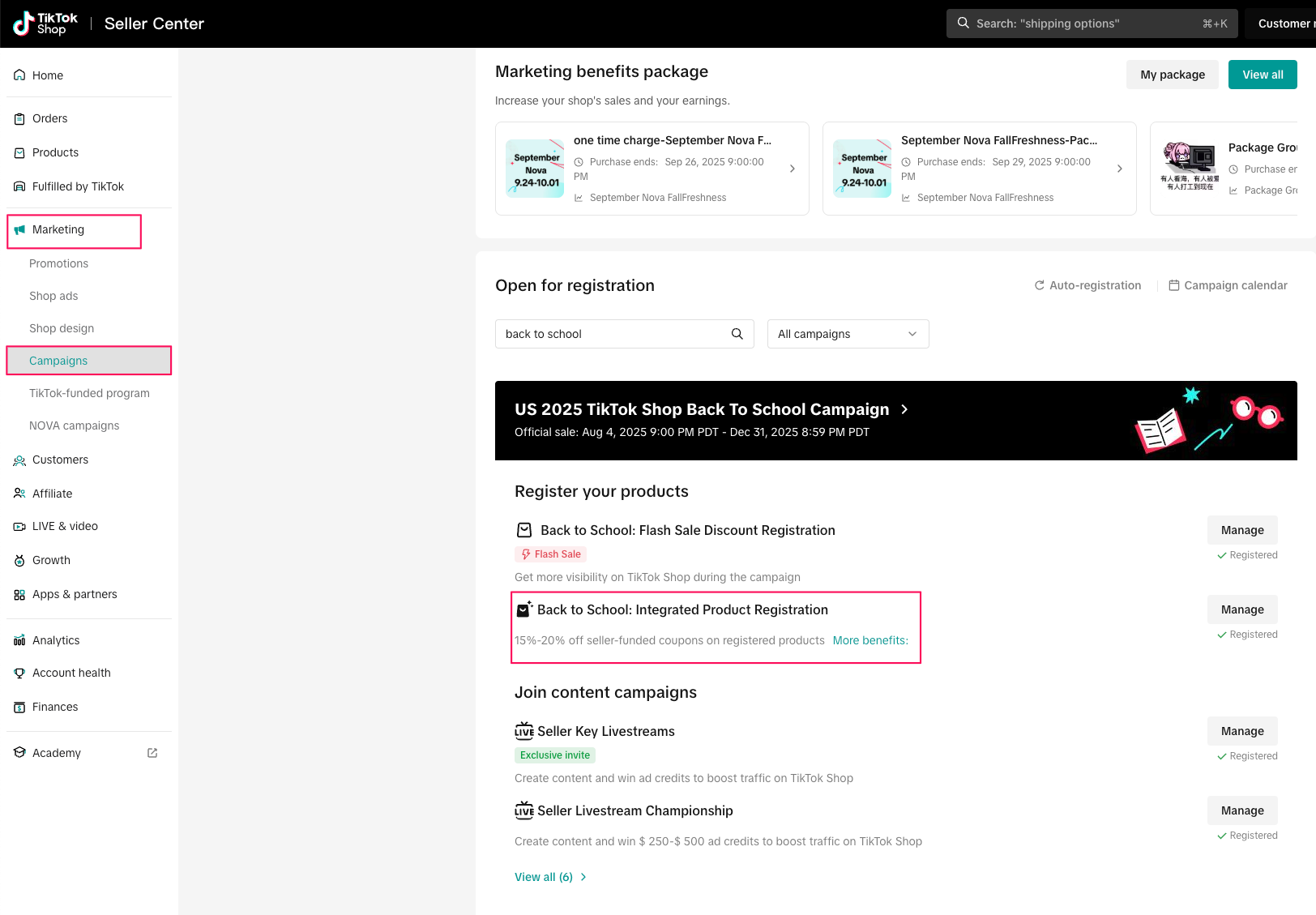Screen dimensions: 1316x915
Task: Focus the top search bar
Action: click(x=1091, y=24)
